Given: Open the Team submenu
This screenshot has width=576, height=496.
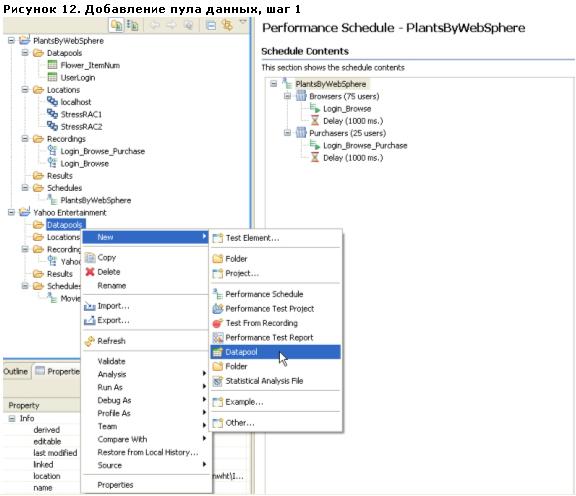Looking at the screenshot, I should pyautogui.click(x=145, y=426).
